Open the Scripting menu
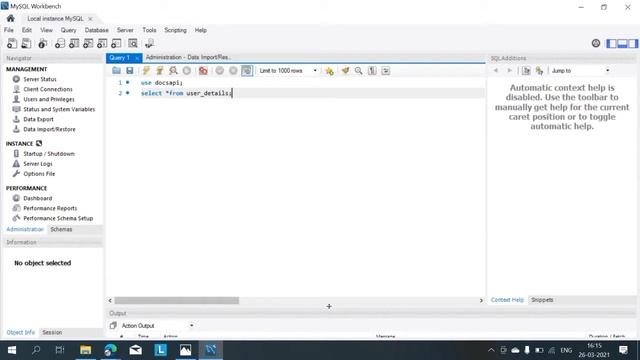This screenshot has height=360, width=640. click(175, 30)
